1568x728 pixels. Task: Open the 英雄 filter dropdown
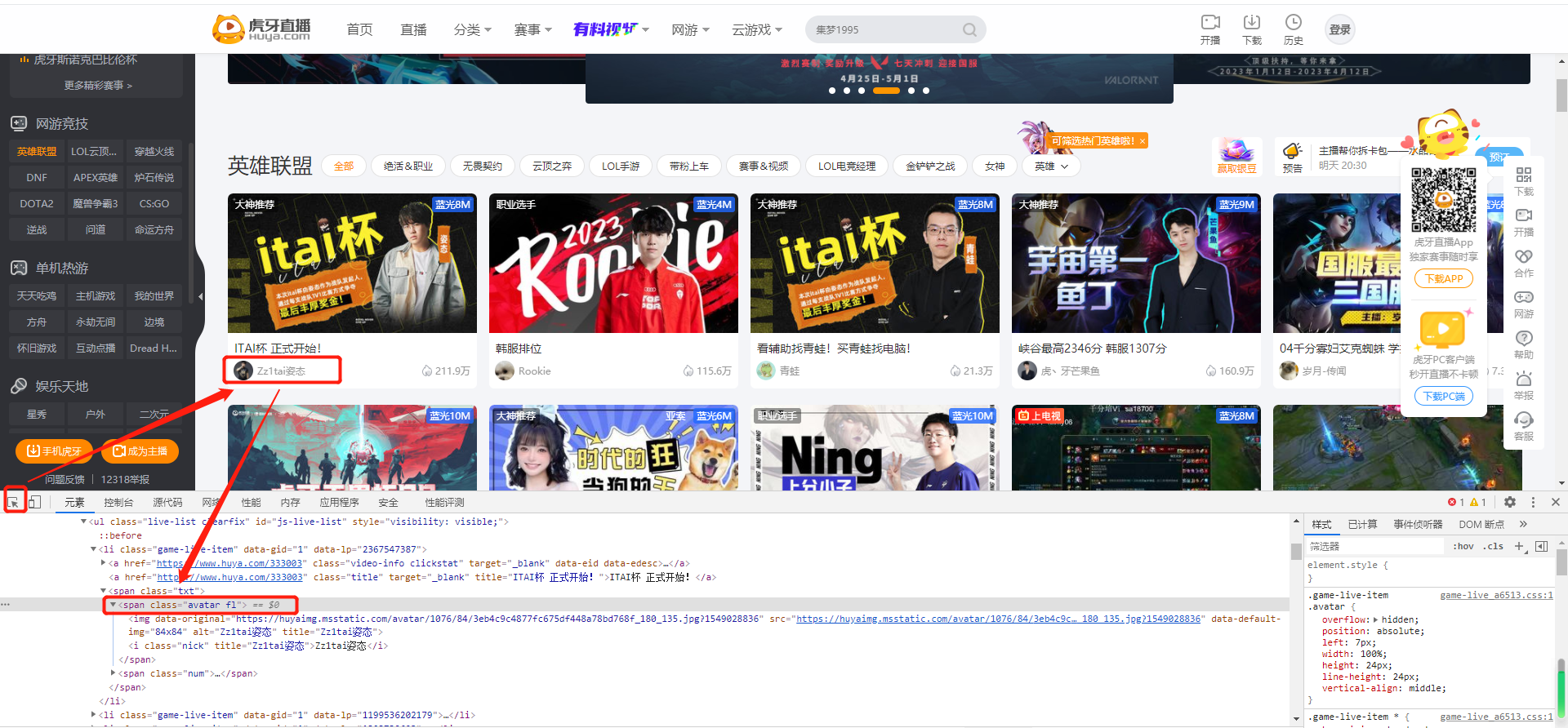pos(1051,166)
